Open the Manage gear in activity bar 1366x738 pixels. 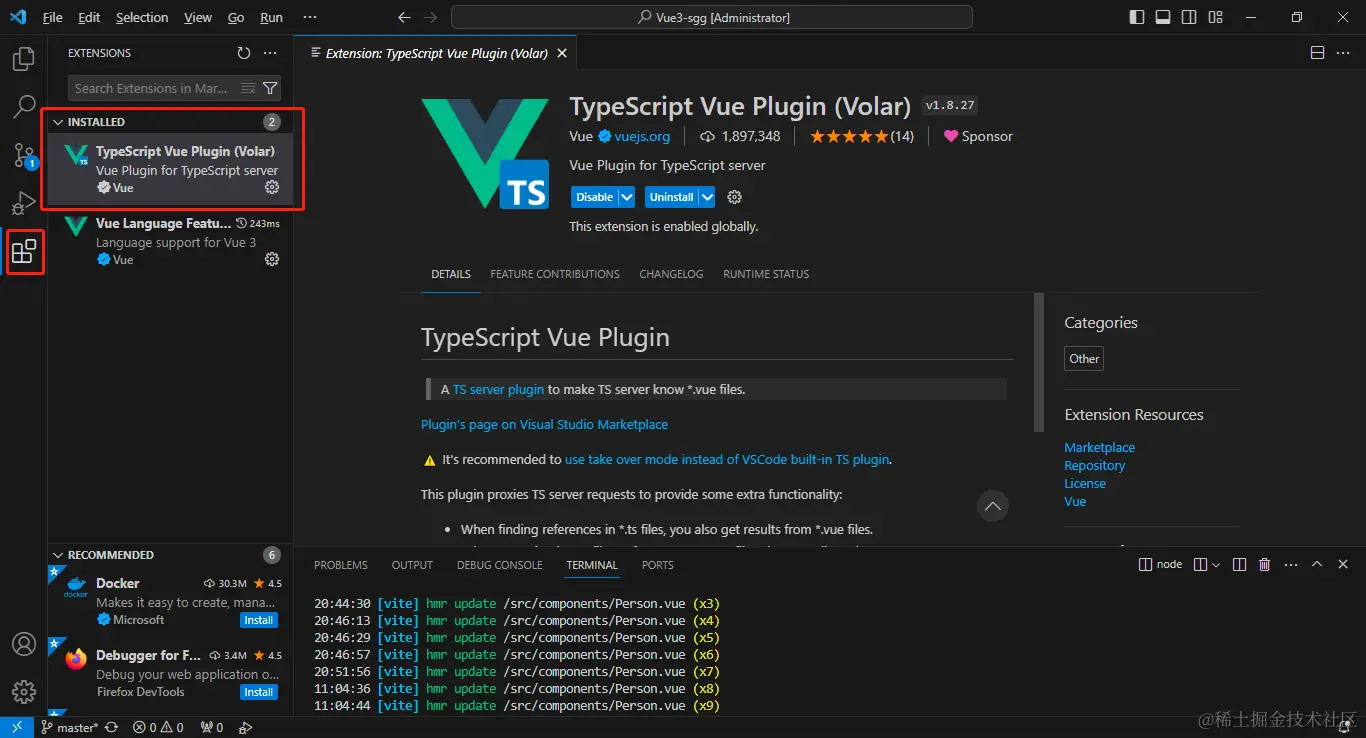pos(24,691)
